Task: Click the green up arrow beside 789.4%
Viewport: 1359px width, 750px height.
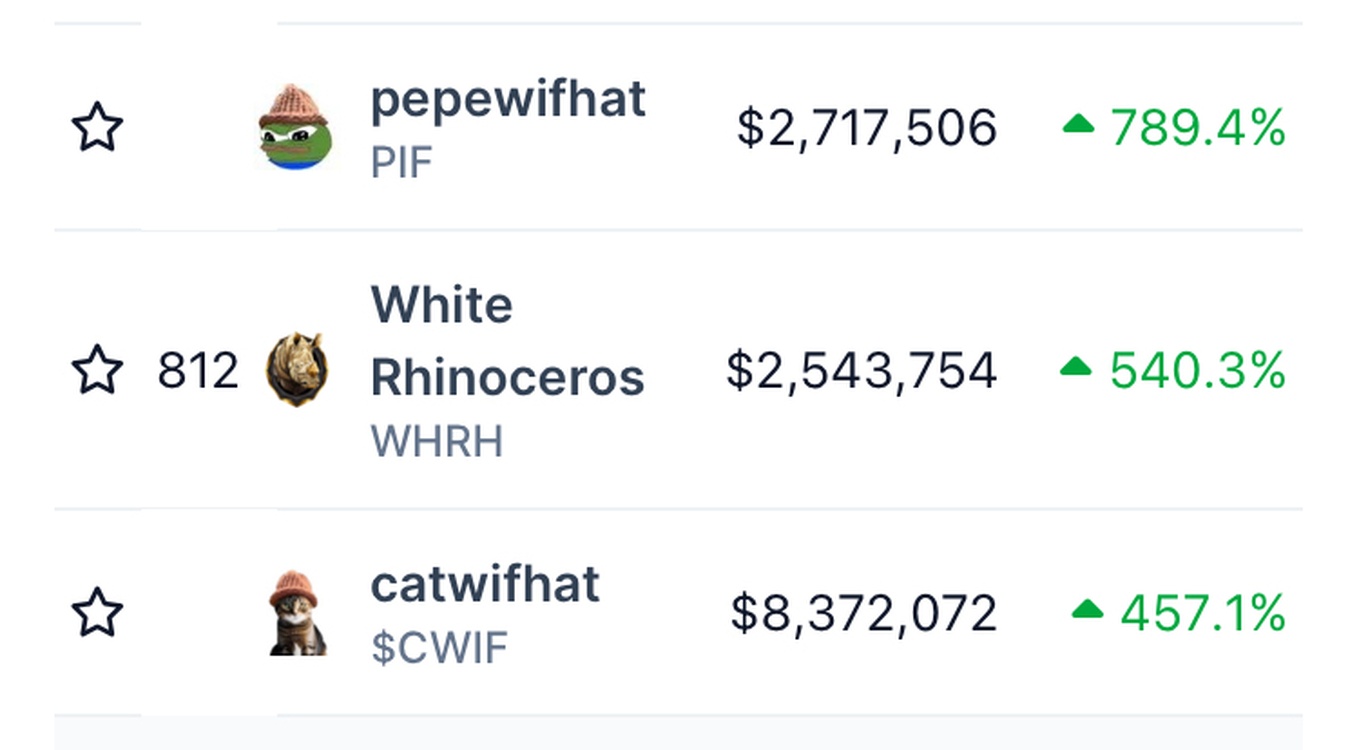Action: coord(1078,124)
